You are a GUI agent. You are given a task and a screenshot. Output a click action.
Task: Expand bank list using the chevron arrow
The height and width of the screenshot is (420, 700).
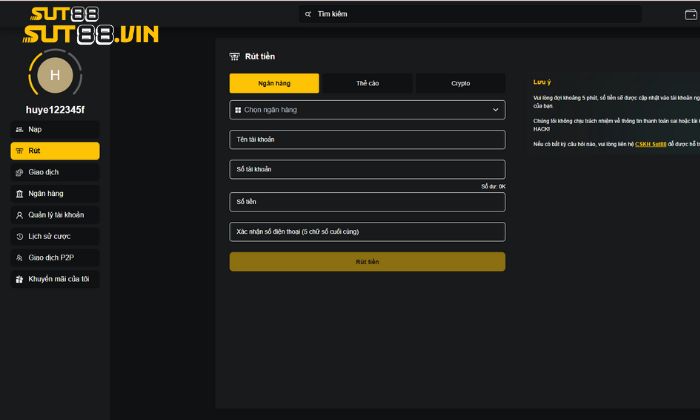click(x=495, y=110)
